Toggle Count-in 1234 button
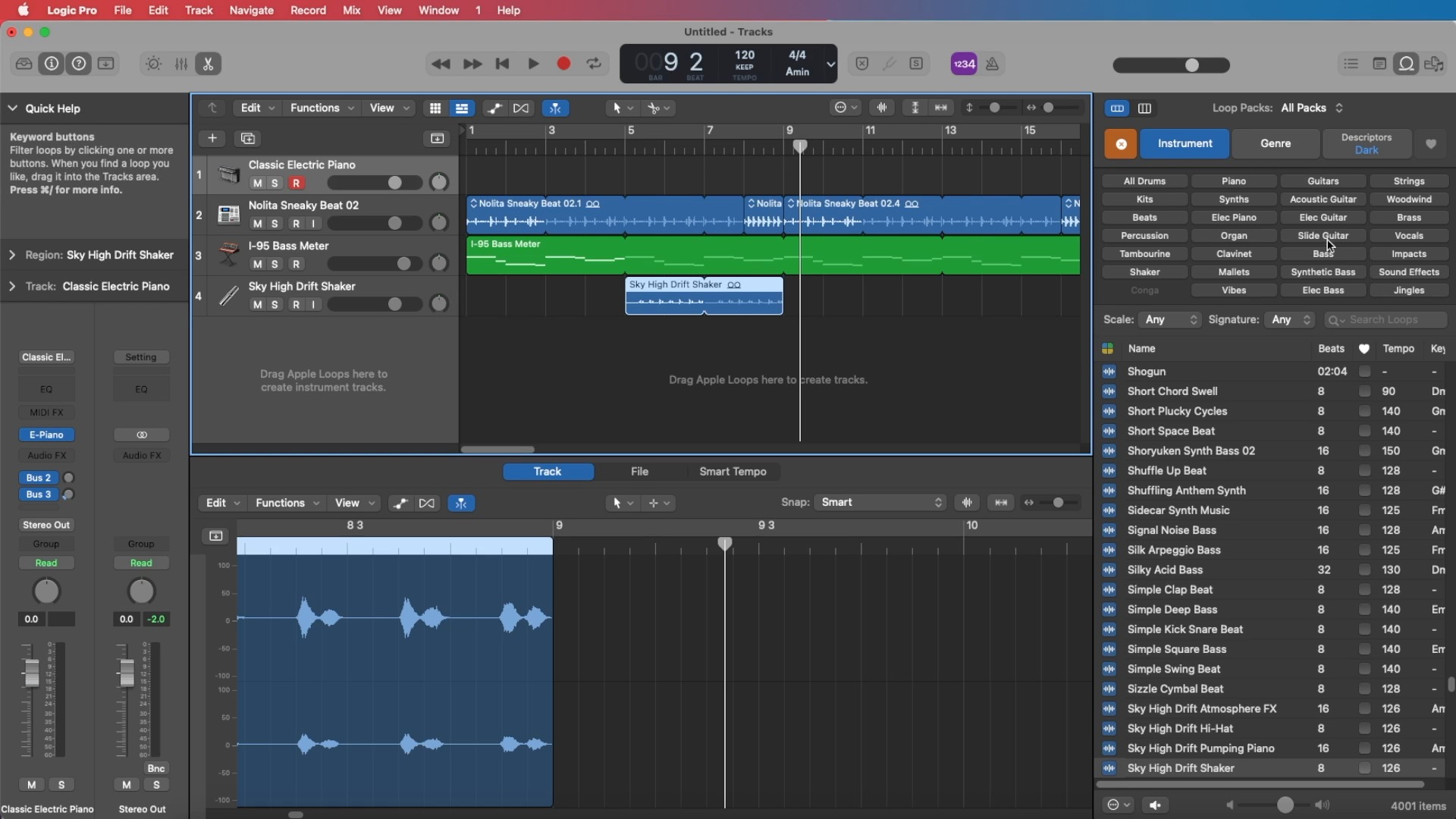 964,64
